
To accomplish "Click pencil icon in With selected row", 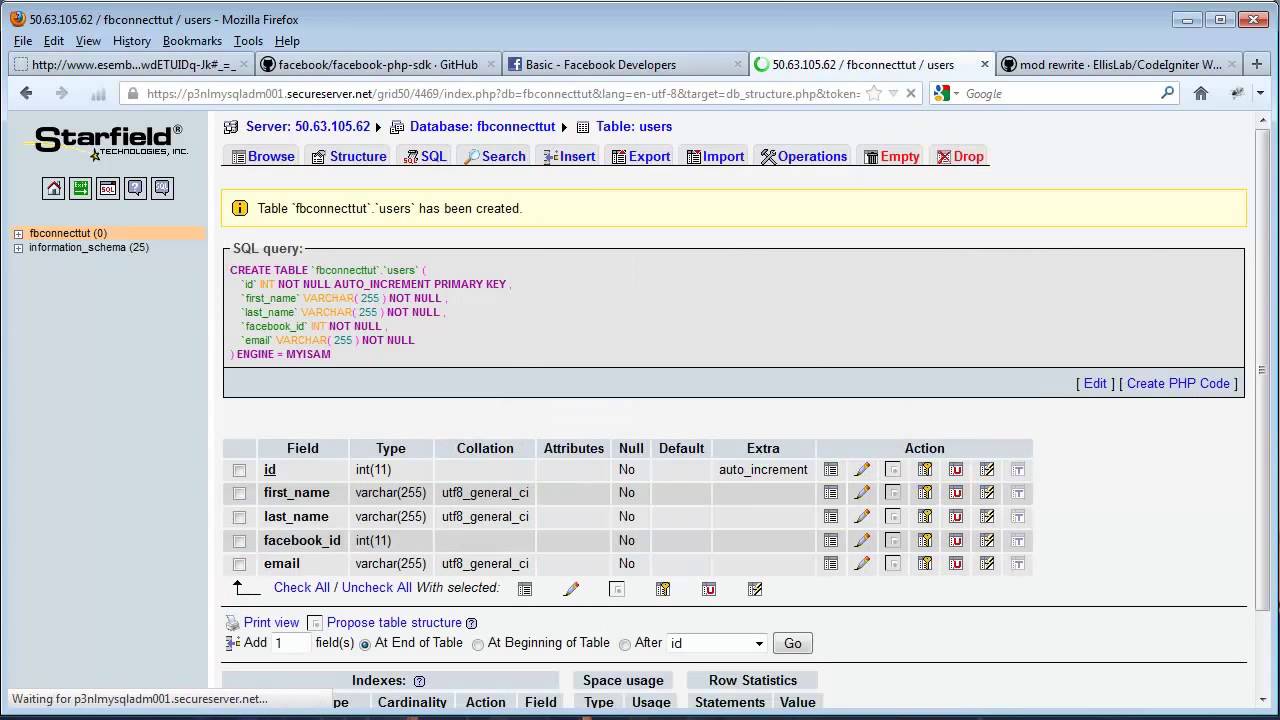I will pos(571,589).
